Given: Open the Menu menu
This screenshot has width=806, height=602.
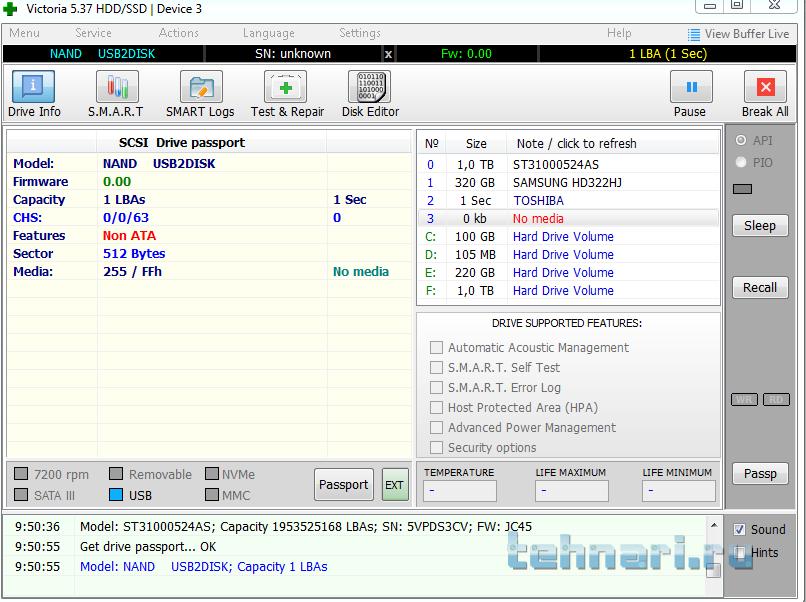Looking at the screenshot, I should click(x=24, y=33).
